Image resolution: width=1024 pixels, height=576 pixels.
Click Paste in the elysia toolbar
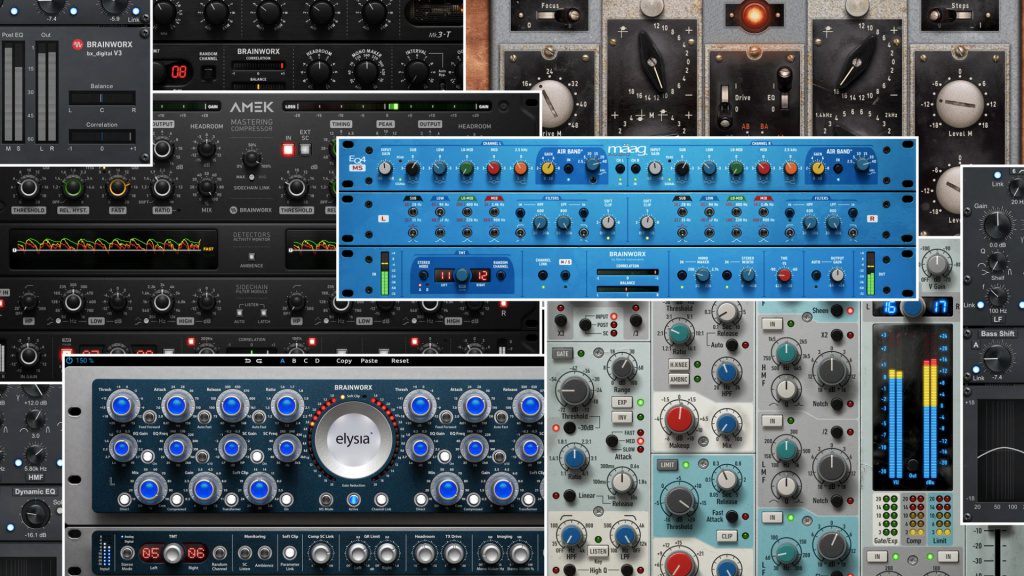coord(369,360)
